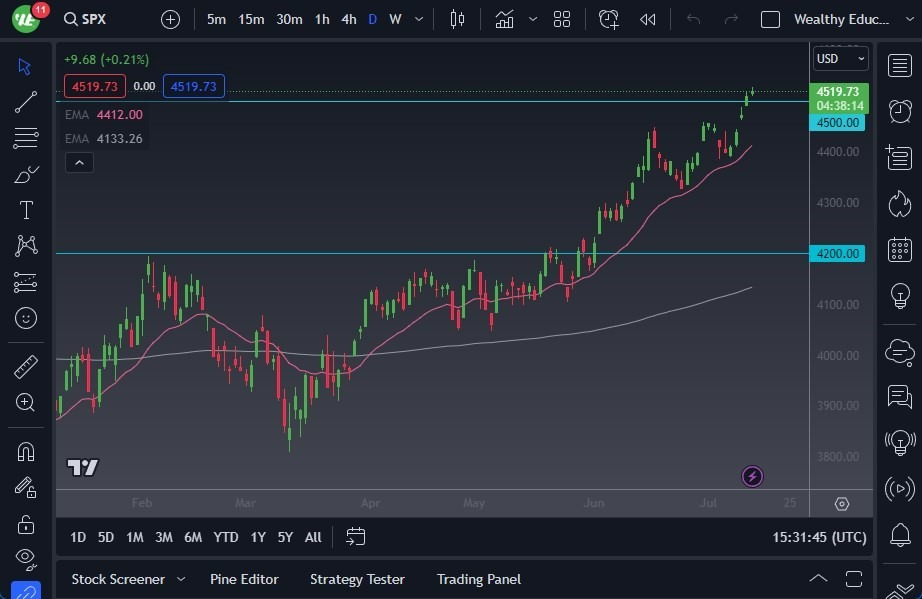Hide all drawings with eye icon
This screenshot has width=922, height=599.
(x=26, y=558)
